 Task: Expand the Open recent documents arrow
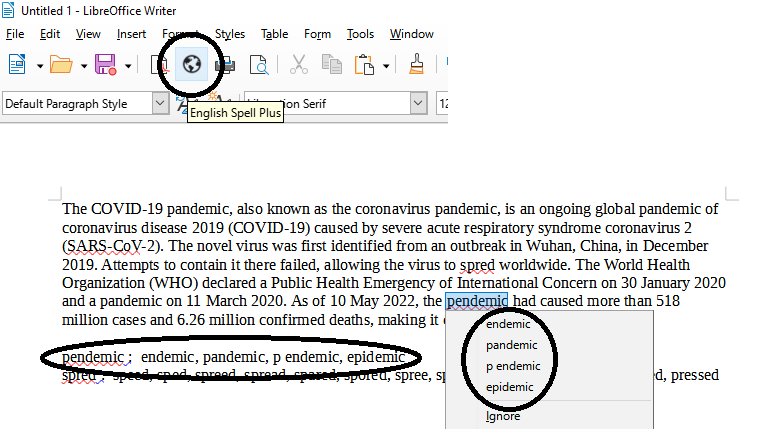84,66
